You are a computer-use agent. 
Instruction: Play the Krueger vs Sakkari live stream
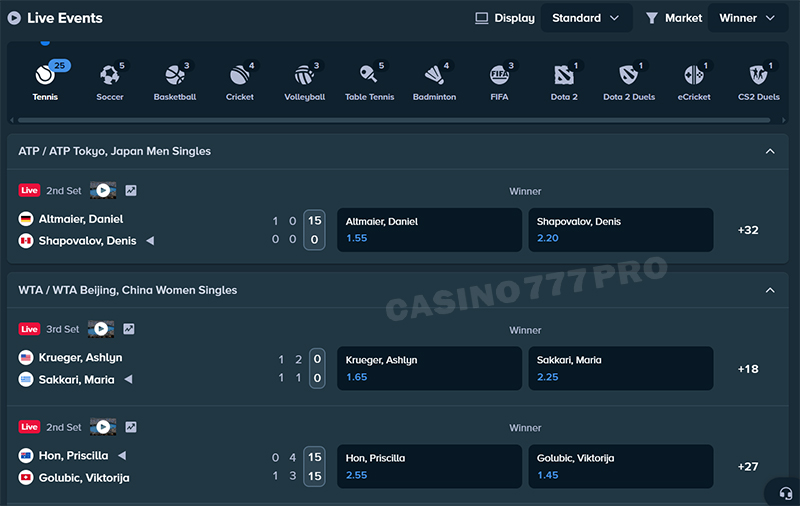(101, 329)
